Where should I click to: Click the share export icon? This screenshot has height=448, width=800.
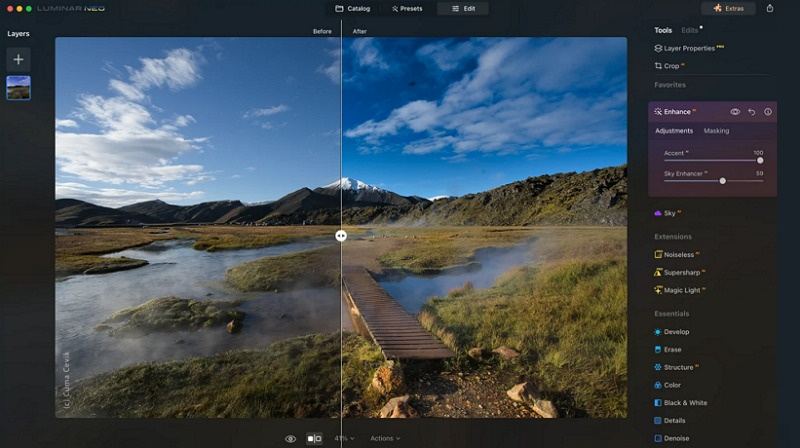coord(769,8)
